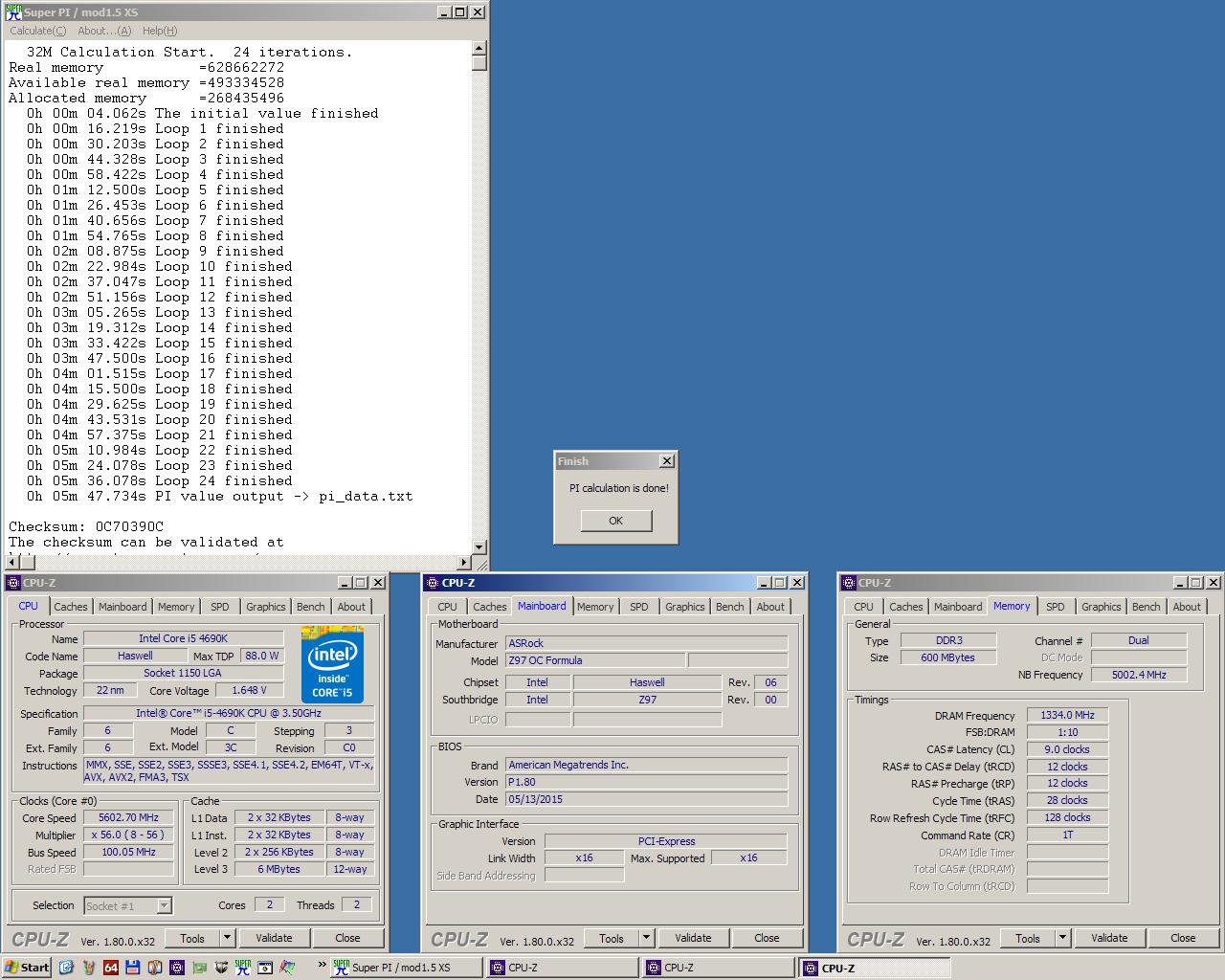Minimize the ASRock mainboard window
Screen dimensions: 1225x980
click(x=765, y=583)
